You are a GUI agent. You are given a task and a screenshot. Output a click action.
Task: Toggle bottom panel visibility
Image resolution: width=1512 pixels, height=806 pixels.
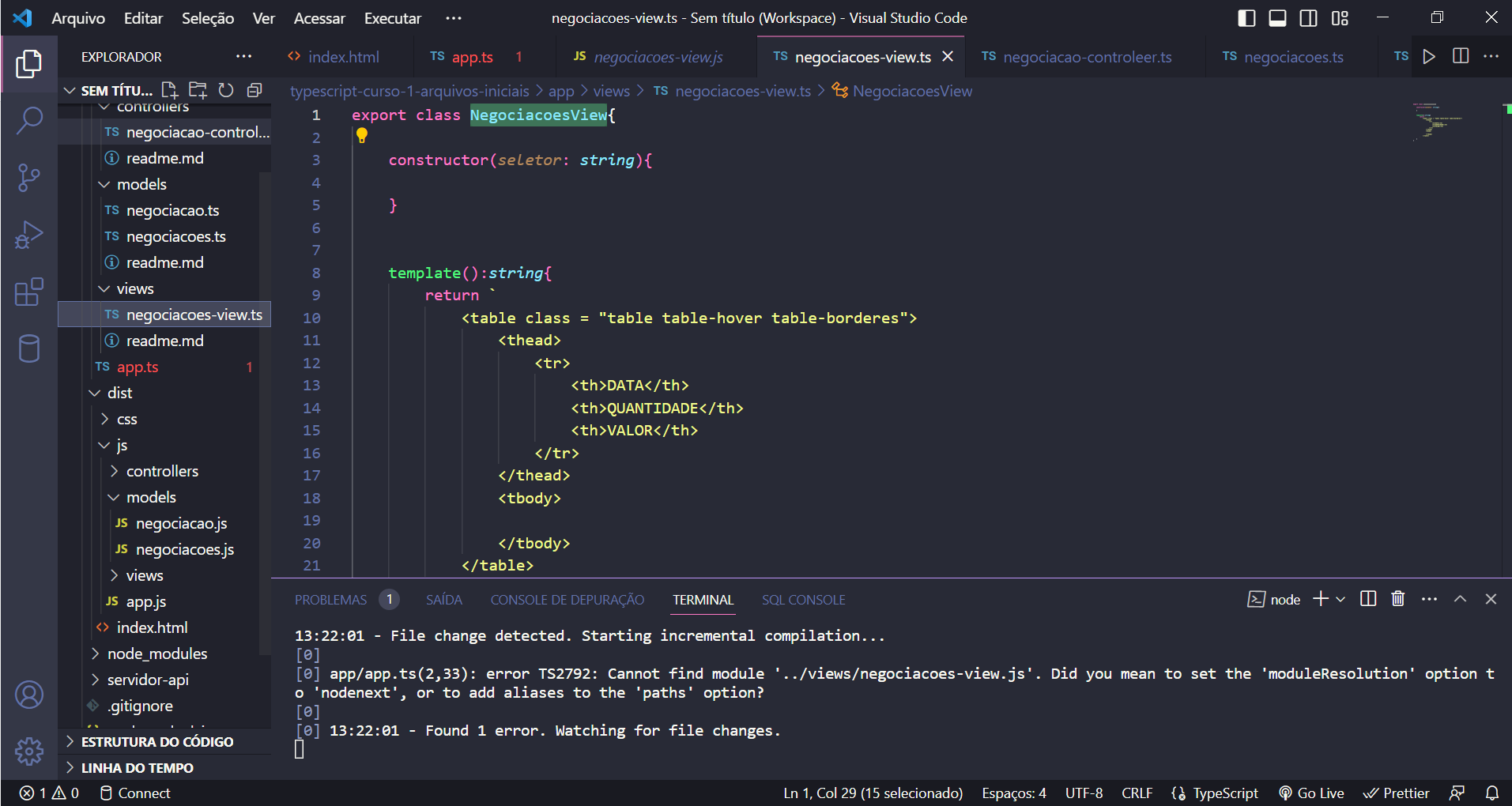pos(1277,18)
